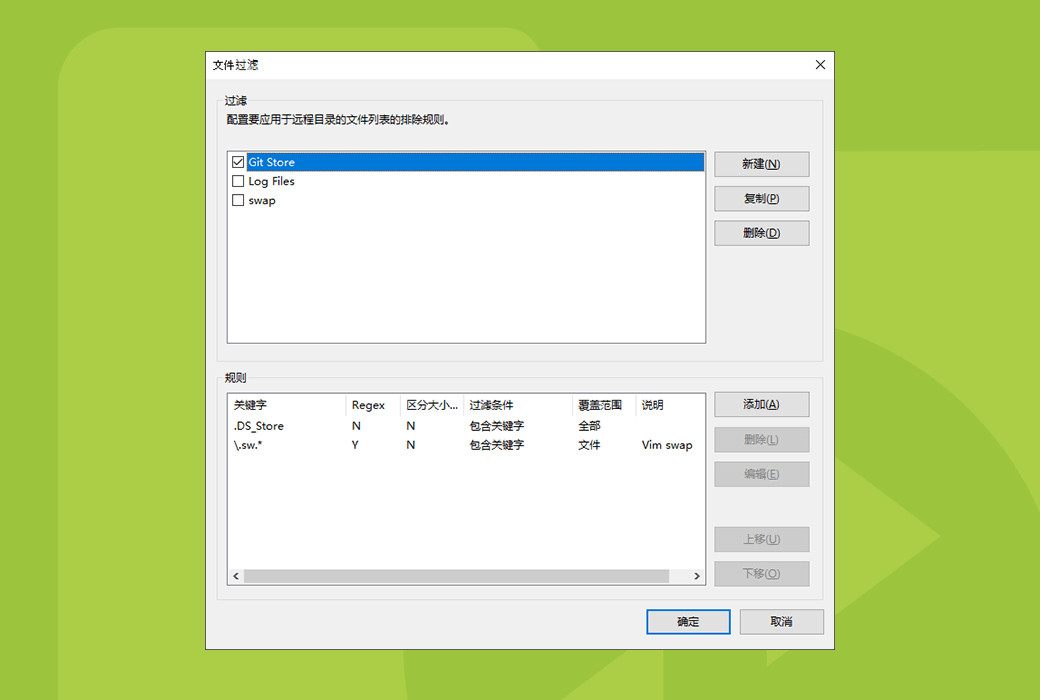Select the .DS_Store rule row
This screenshot has width=1040, height=700.
click(x=466, y=426)
